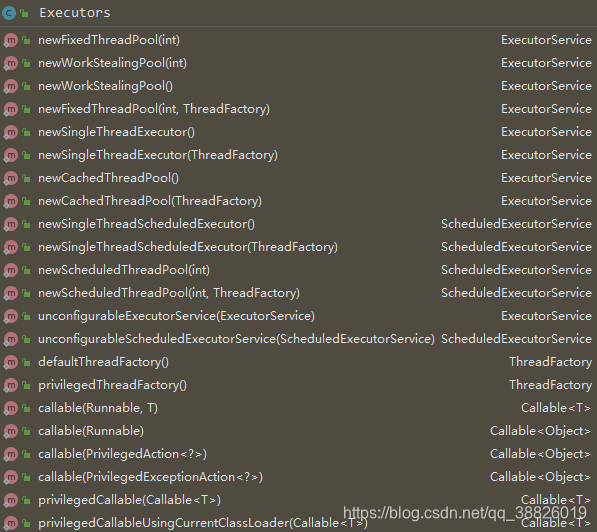Select newCachedThreadPool(ThreadFactory) method

pos(150,201)
